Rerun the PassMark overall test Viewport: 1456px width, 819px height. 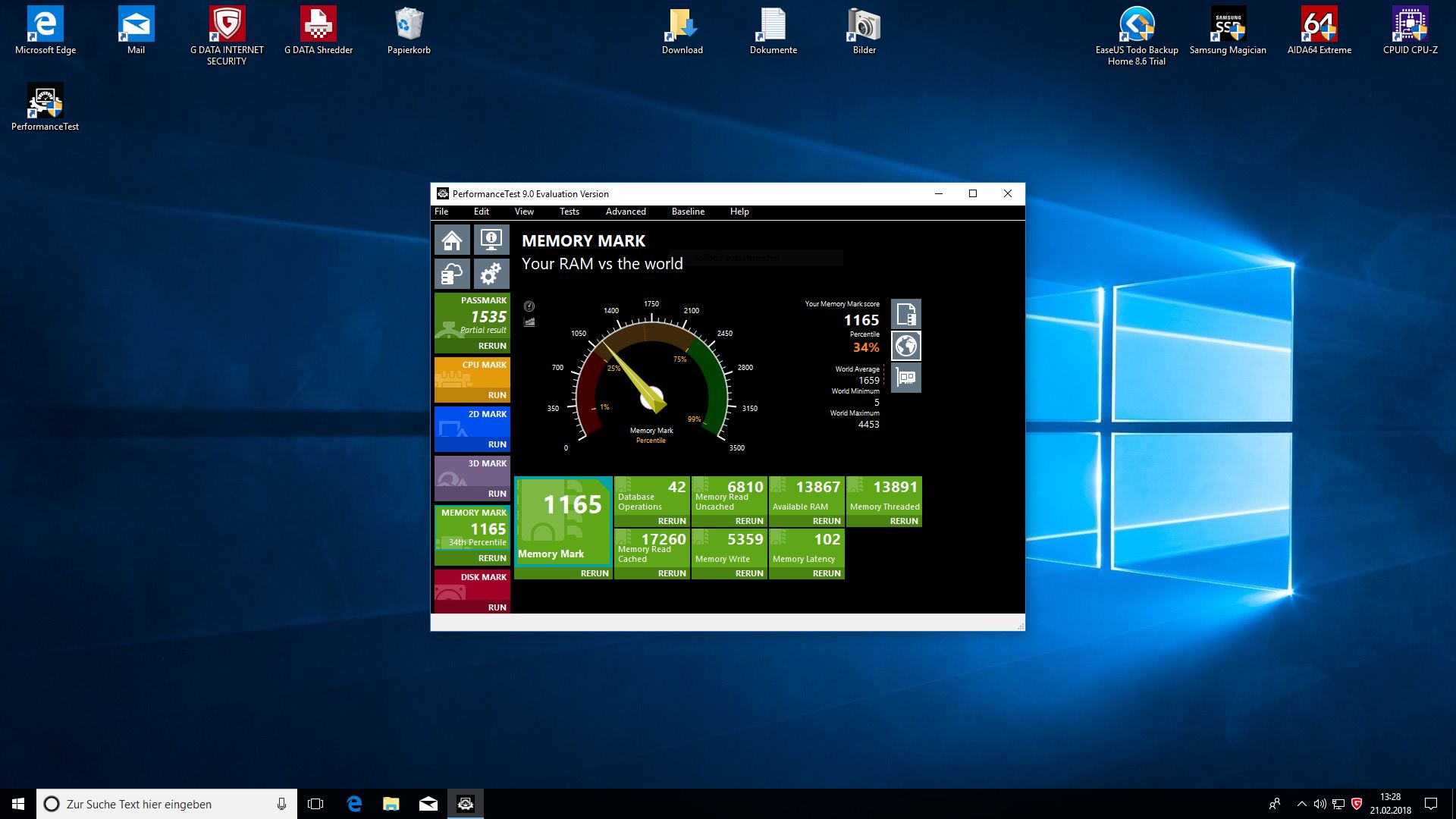491,346
